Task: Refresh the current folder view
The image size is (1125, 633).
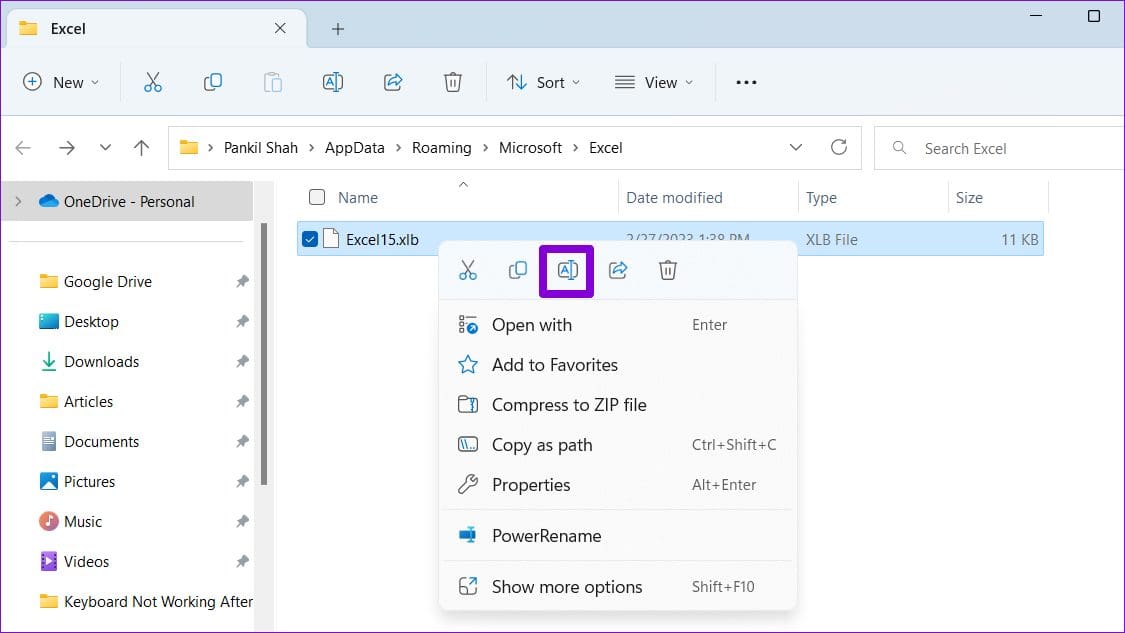Action: tap(838, 147)
